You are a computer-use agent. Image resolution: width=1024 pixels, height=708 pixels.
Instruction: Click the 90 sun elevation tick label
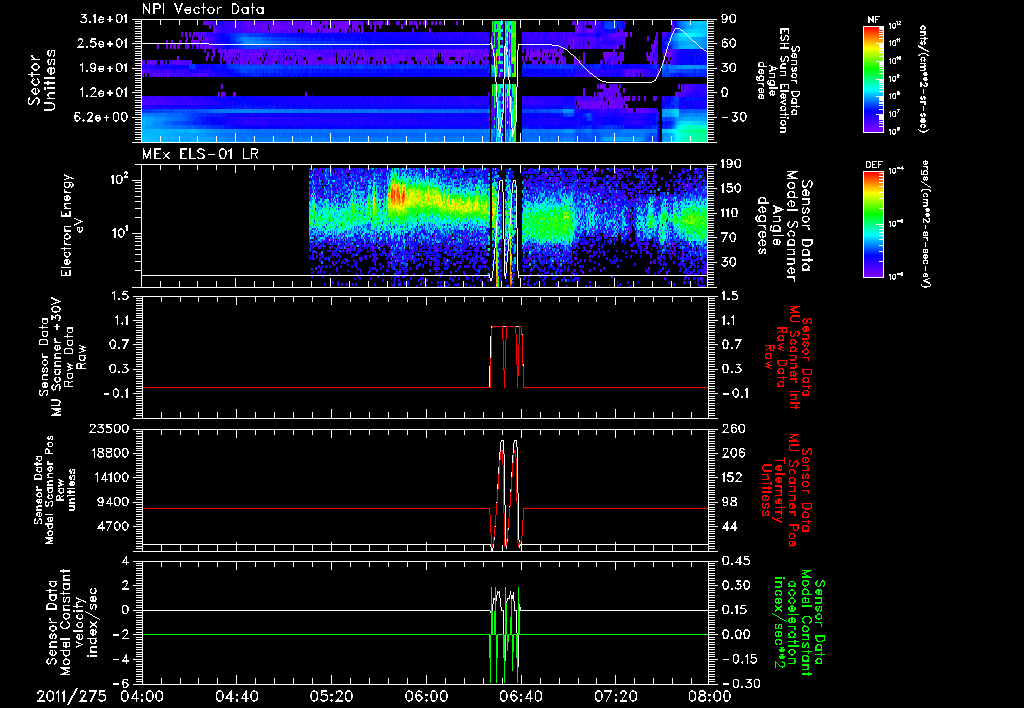pos(728,19)
